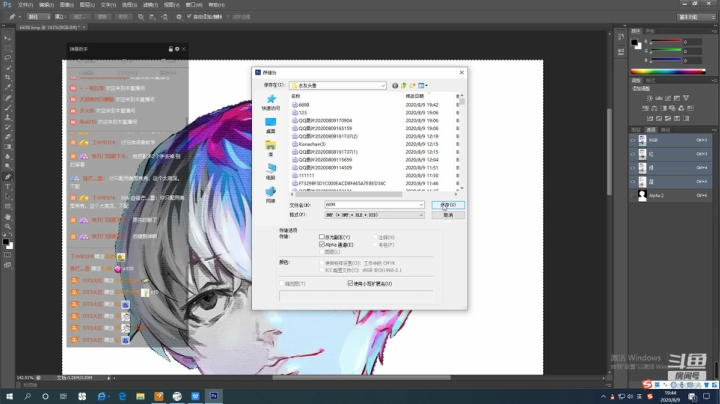The width and height of the screenshot is (720, 404).
Task: Select the Hand tool
Action: 7,217
